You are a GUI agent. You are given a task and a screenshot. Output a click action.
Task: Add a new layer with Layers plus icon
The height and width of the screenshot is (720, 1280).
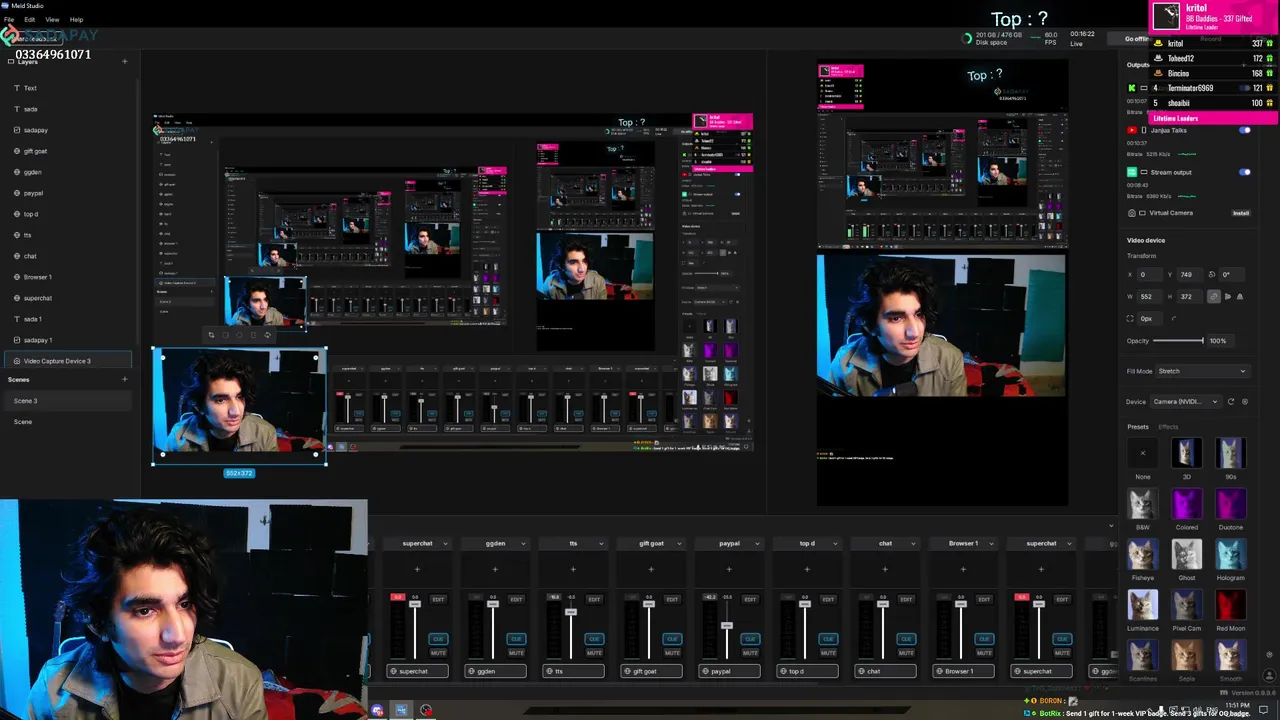click(125, 62)
